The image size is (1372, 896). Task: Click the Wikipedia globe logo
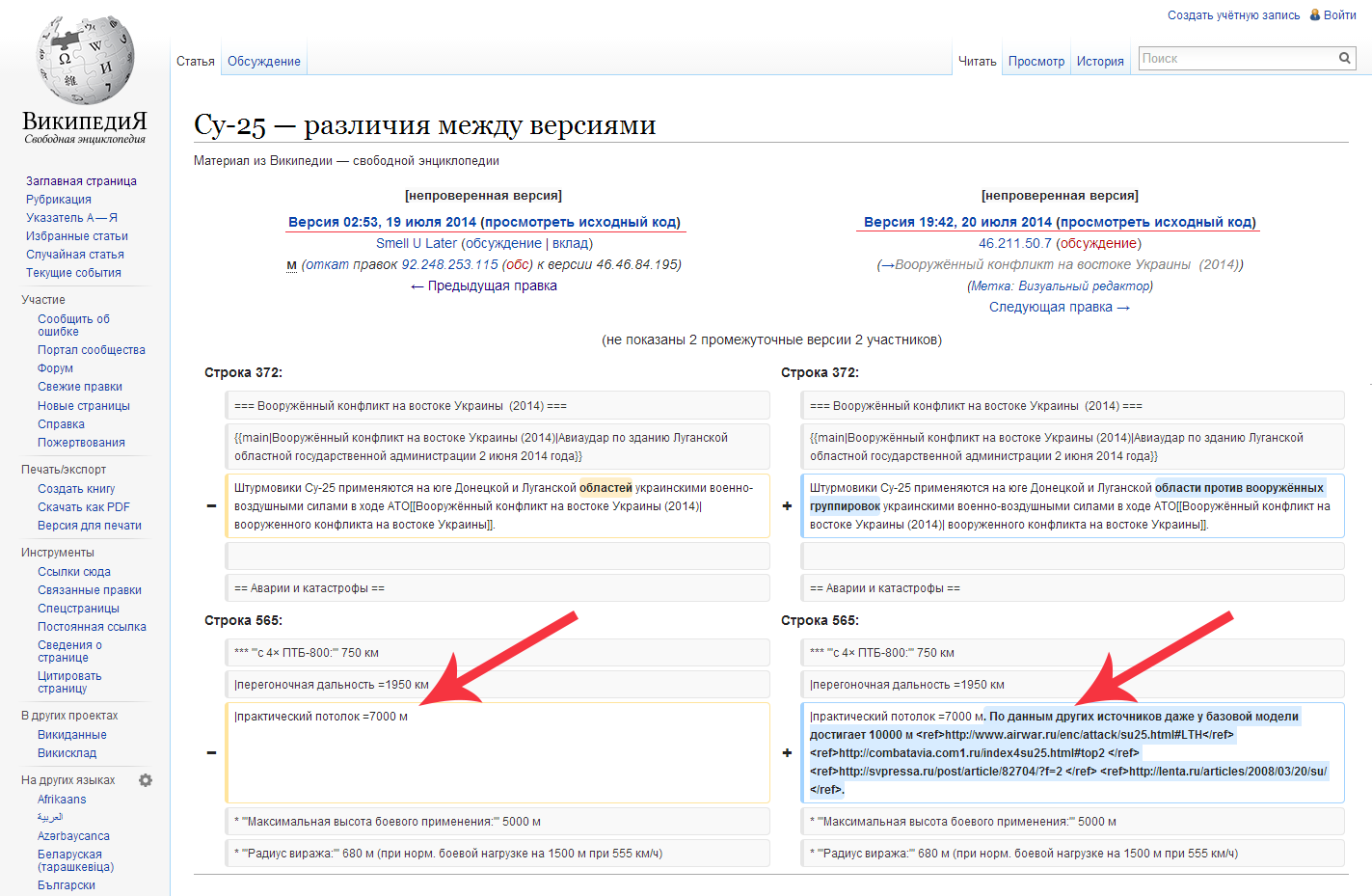tap(85, 58)
